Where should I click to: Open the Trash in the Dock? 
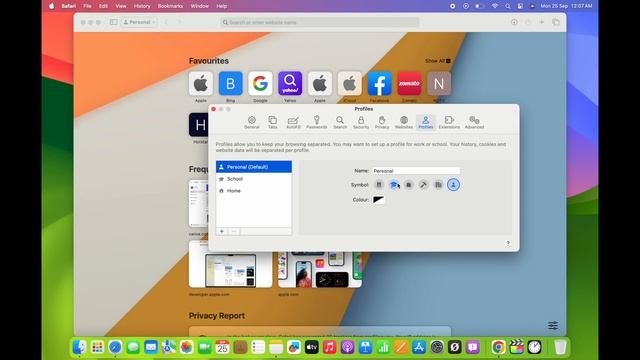(x=560, y=347)
